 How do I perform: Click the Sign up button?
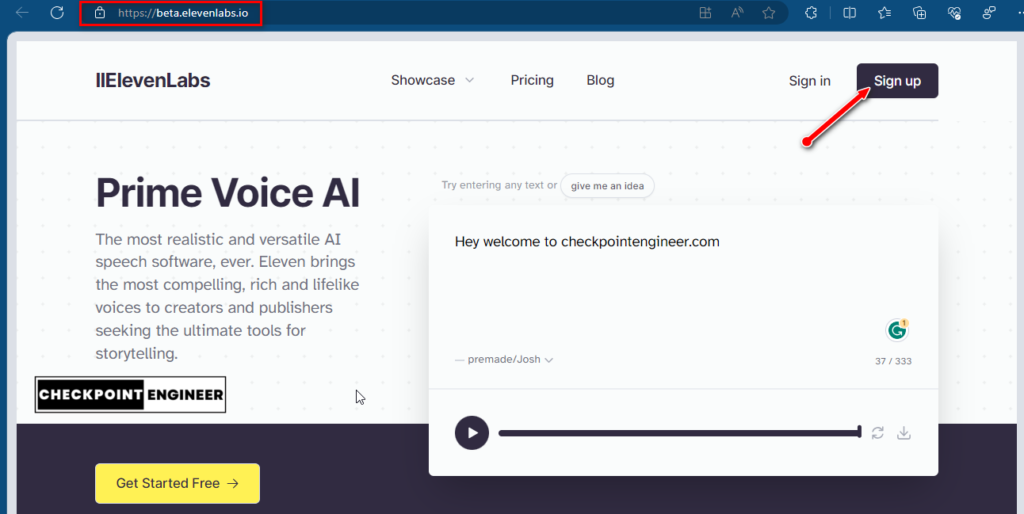tap(897, 81)
